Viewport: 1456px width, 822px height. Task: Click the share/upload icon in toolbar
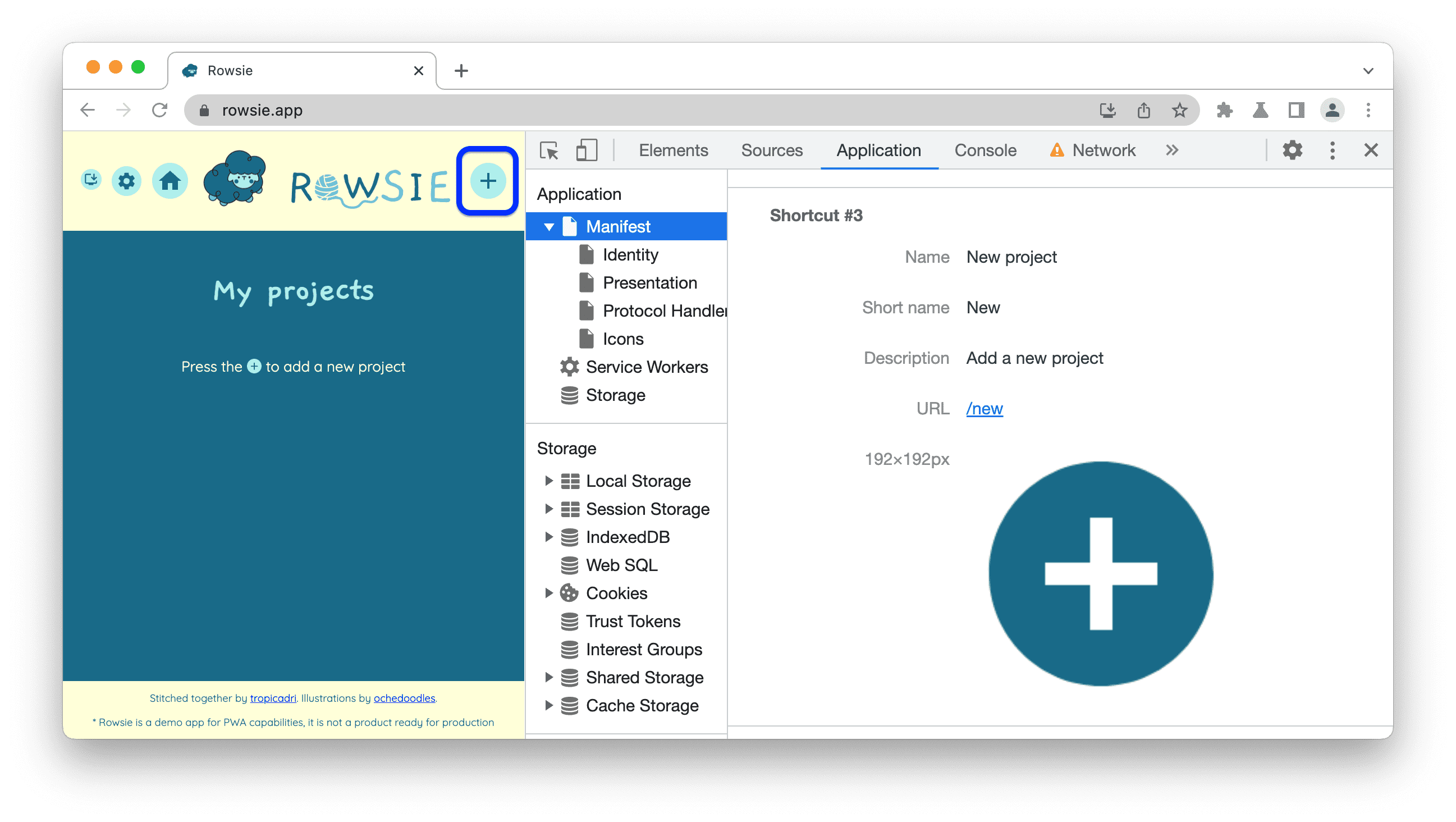(x=1144, y=110)
